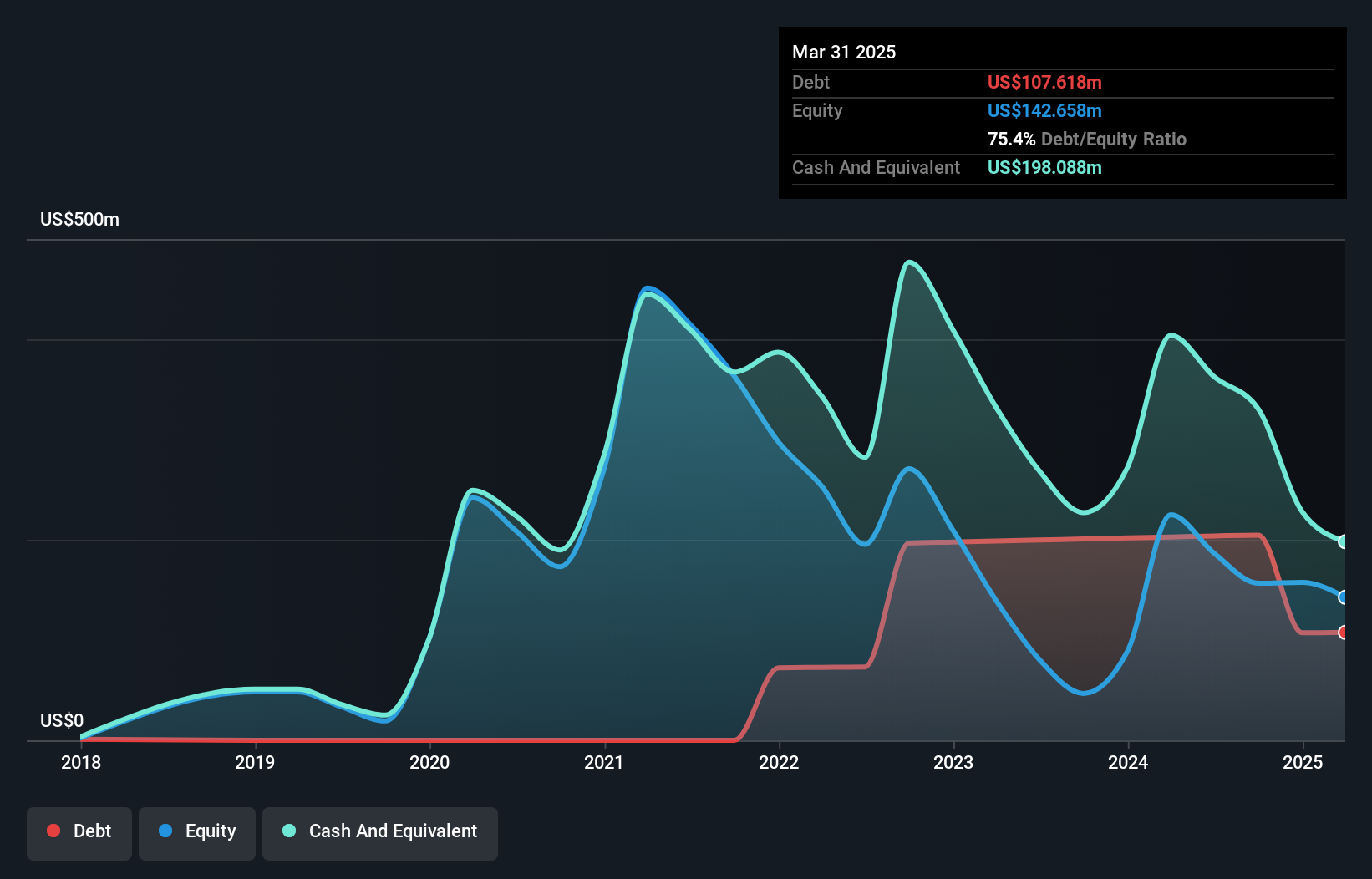The width and height of the screenshot is (1372, 879).
Task: Click the red Debt legend dot
Action: [53, 831]
